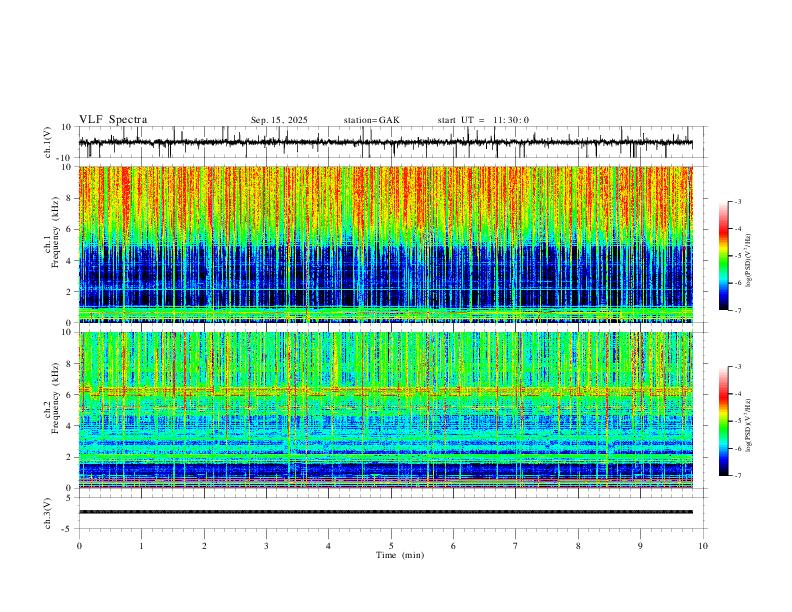Click the "2" kHz tick of ch.2 spectrogram
Image resolution: width=792 pixels, height=612 pixels.
click(70, 457)
